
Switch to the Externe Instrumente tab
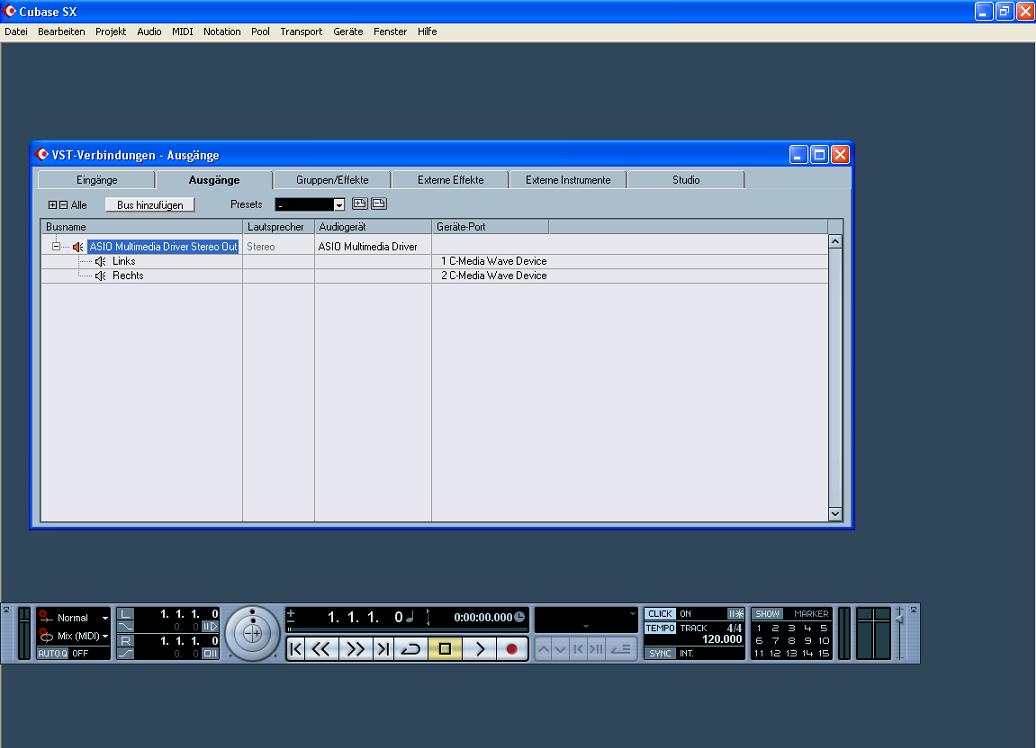coord(568,180)
